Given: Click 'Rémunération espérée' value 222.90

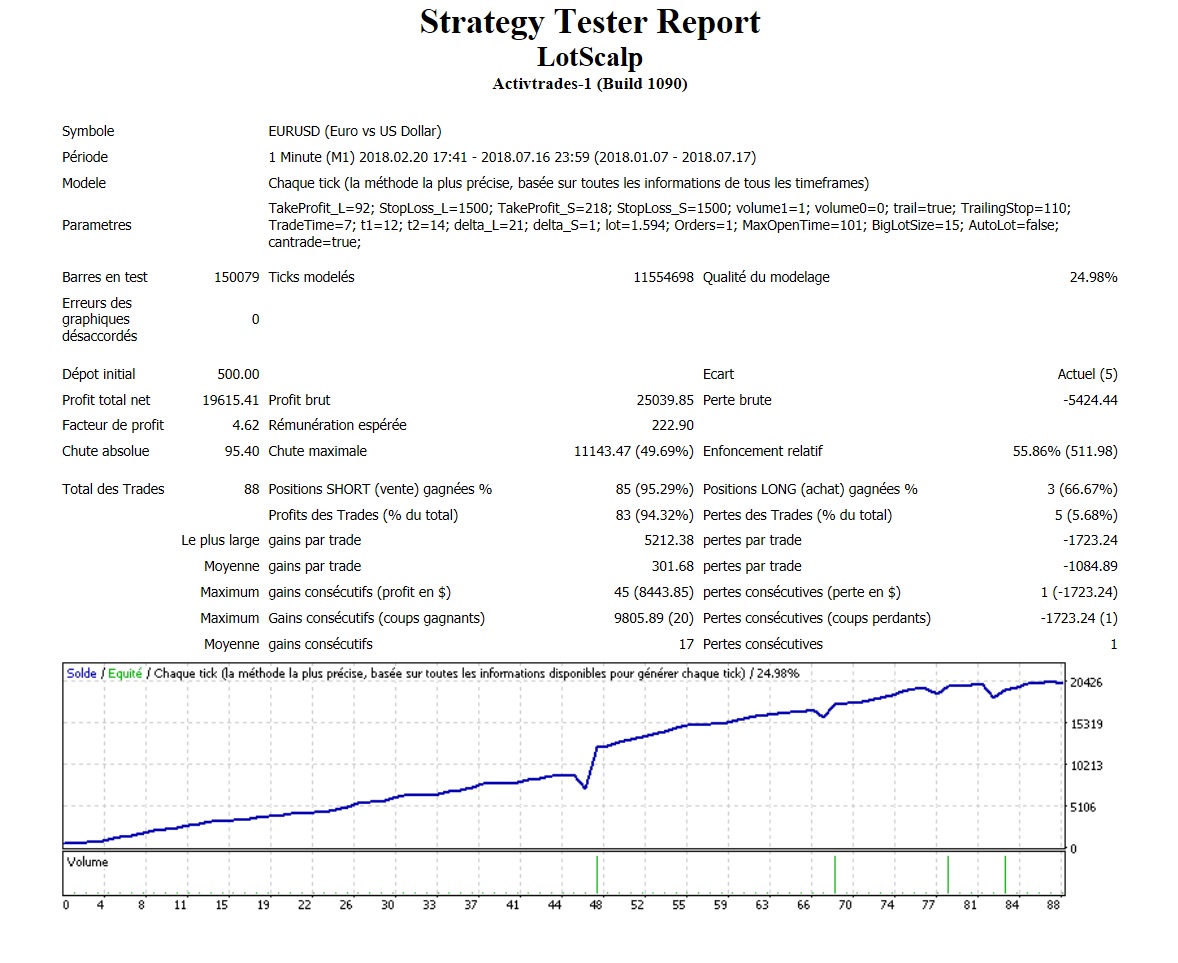Looking at the screenshot, I should click(672, 425).
